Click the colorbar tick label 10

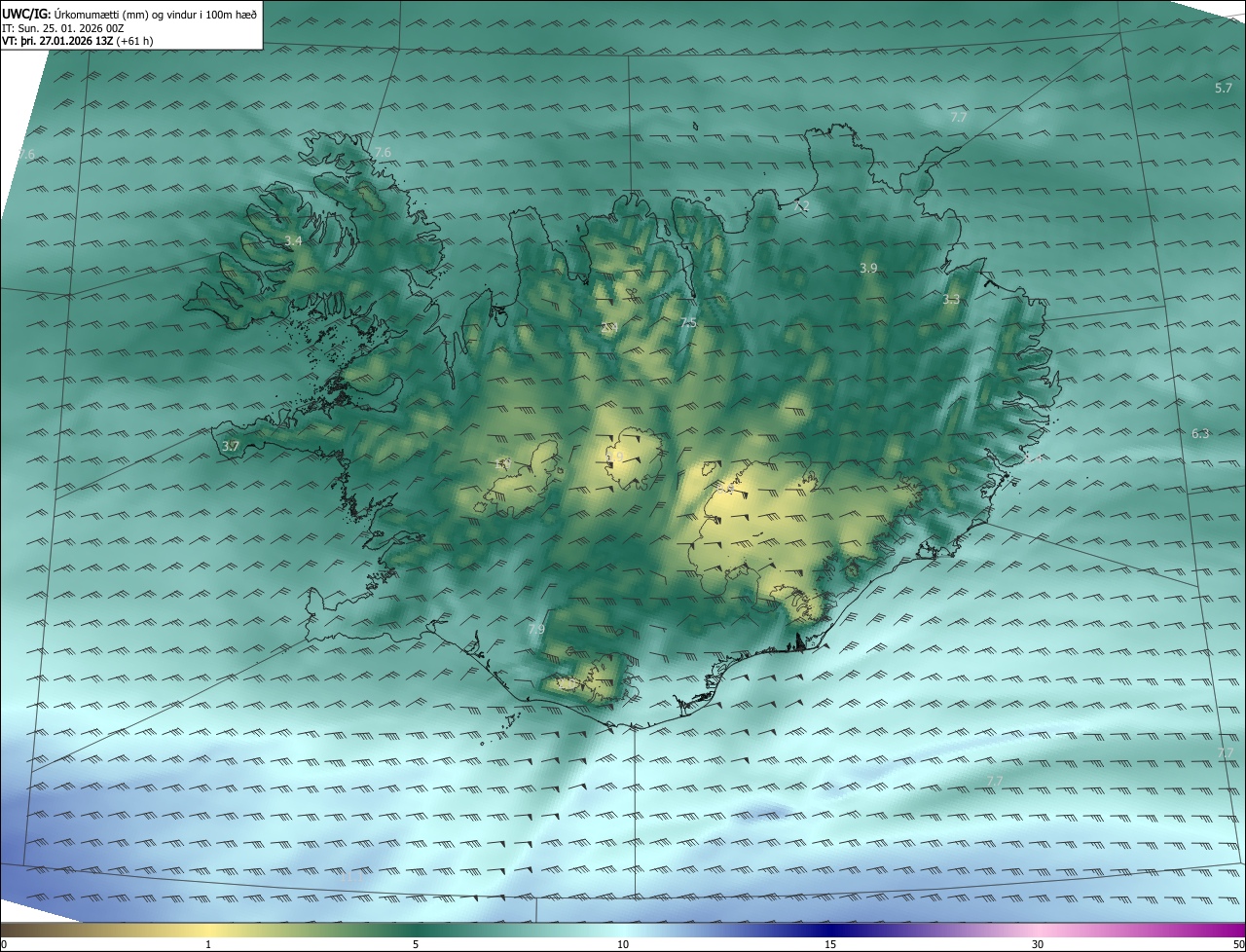[623, 944]
